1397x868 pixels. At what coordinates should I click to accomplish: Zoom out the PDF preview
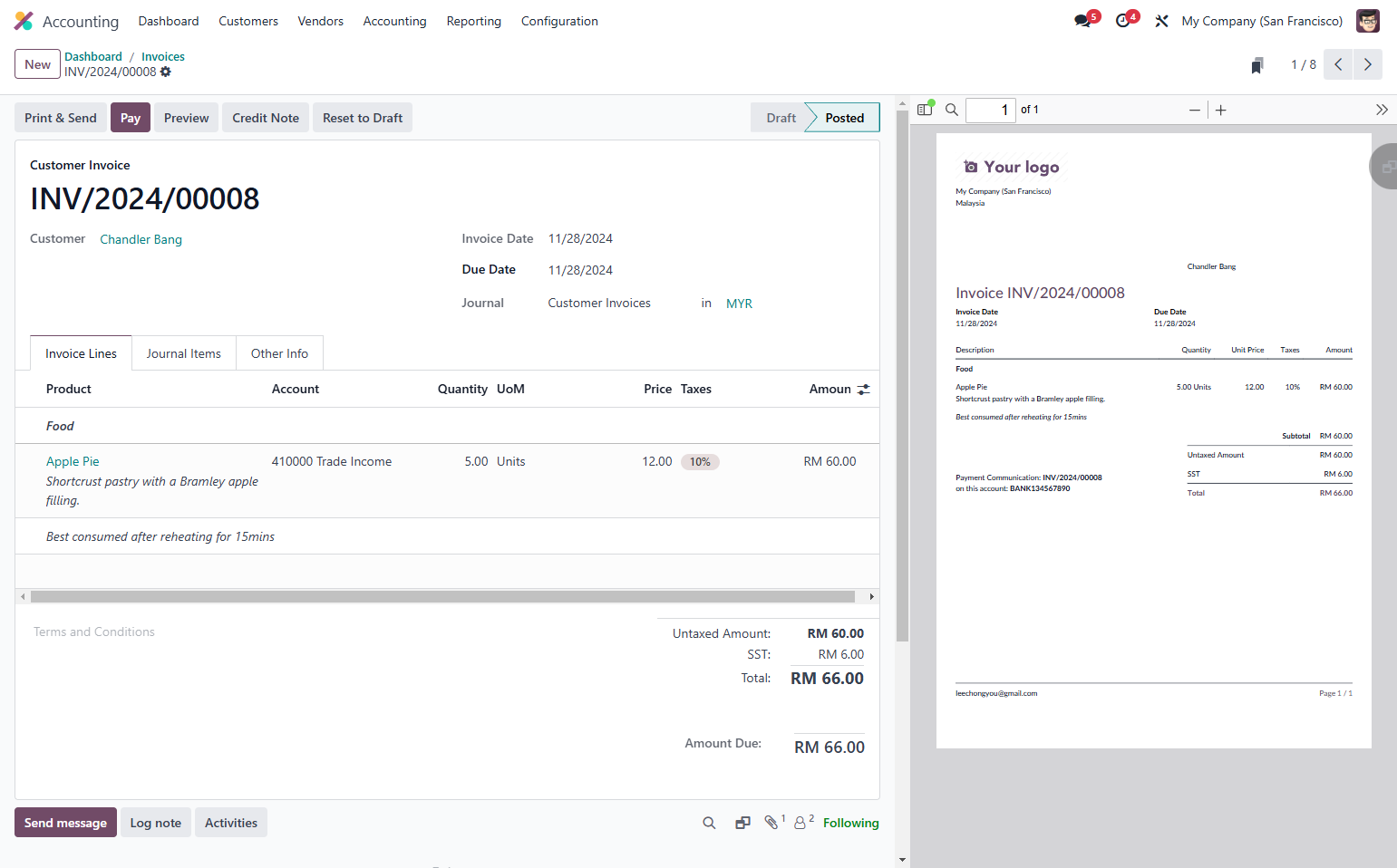pyautogui.click(x=1195, y=110)
